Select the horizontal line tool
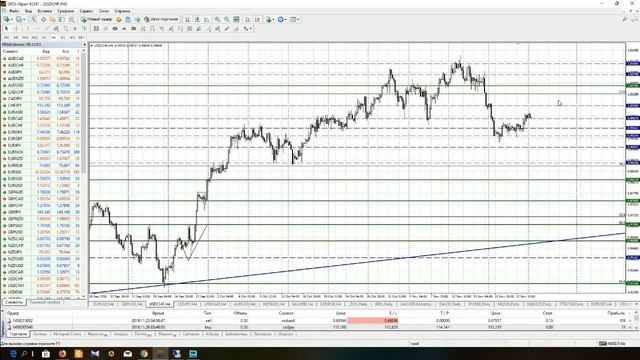 pyautogui.click(x=37, y=29)
